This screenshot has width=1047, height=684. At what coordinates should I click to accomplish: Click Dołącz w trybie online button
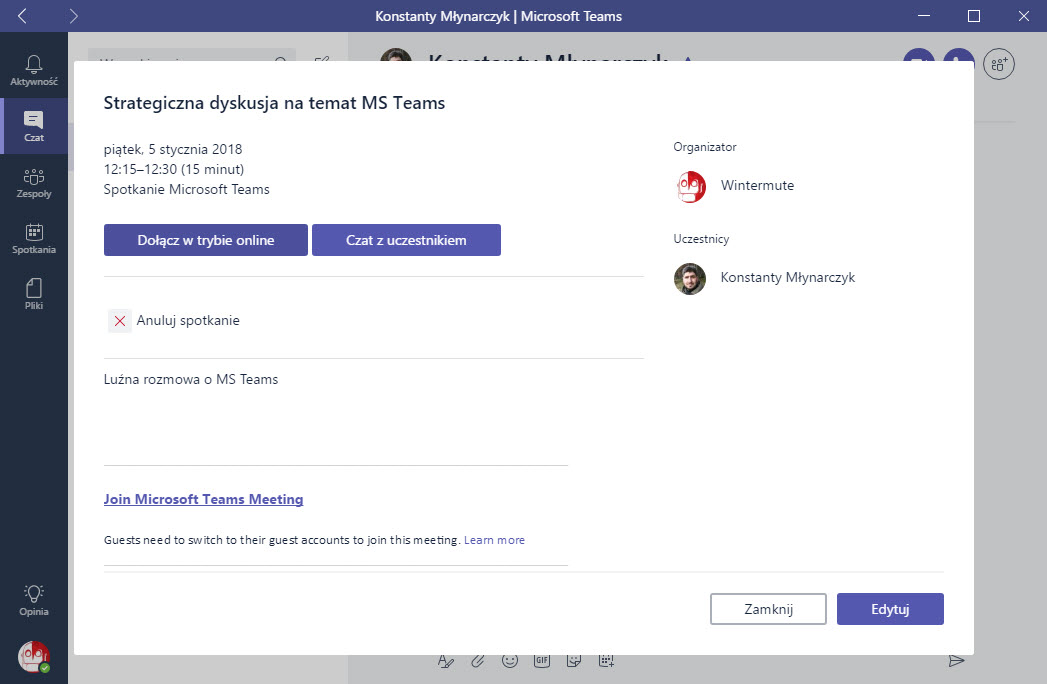[x=206, y=240]
